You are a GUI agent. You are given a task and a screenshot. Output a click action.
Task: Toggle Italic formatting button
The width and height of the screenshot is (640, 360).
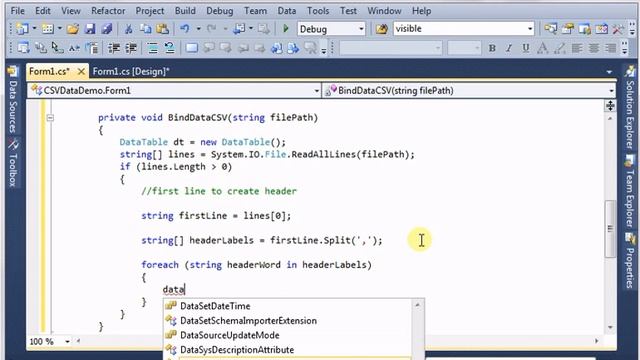(509, 48)
